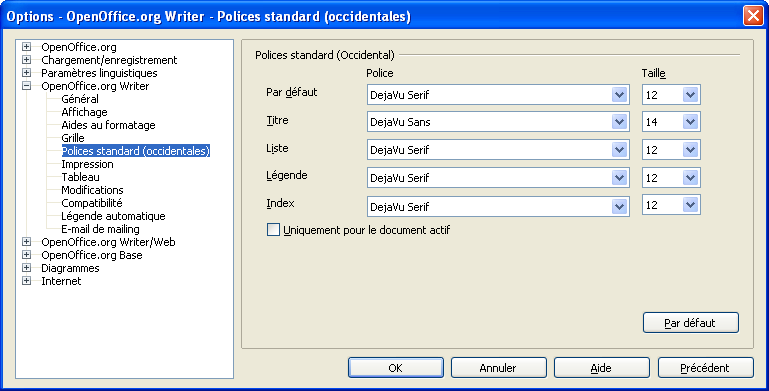The height and width of the screenshot is (391, 769).
Task: Open the Titre font dropdown arrow
Action: click(620, 122)
